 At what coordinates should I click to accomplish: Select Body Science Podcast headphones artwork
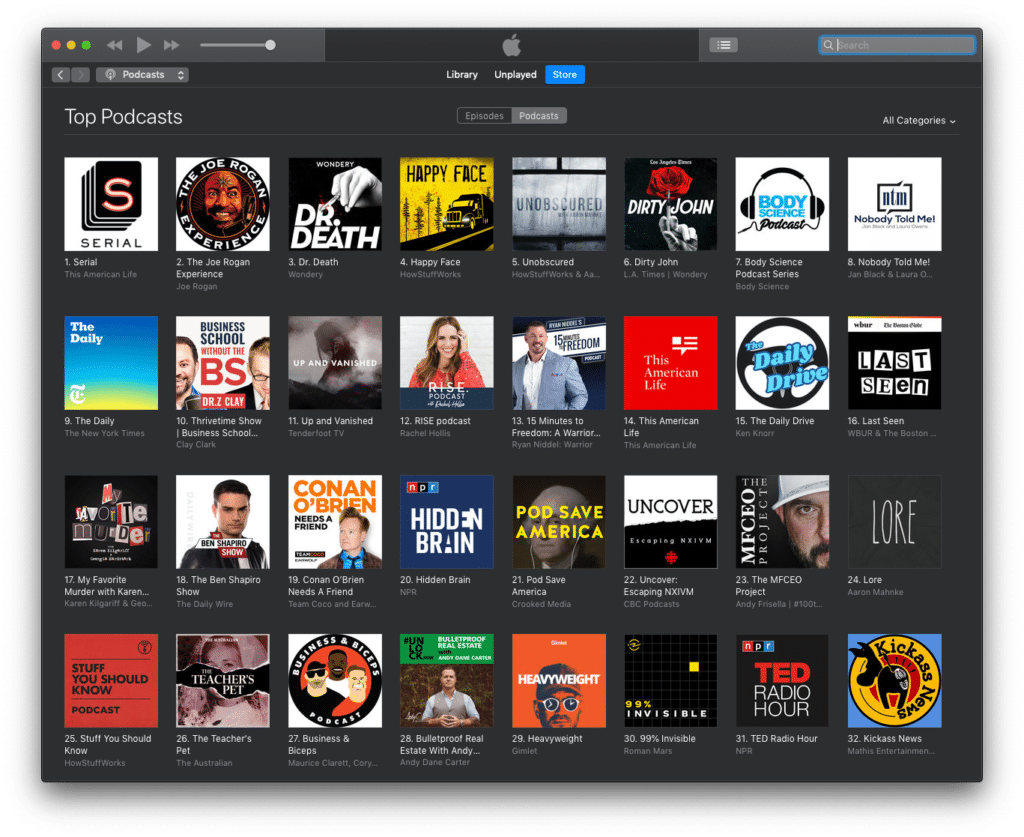pyautogui.click(x=782, y=204)
